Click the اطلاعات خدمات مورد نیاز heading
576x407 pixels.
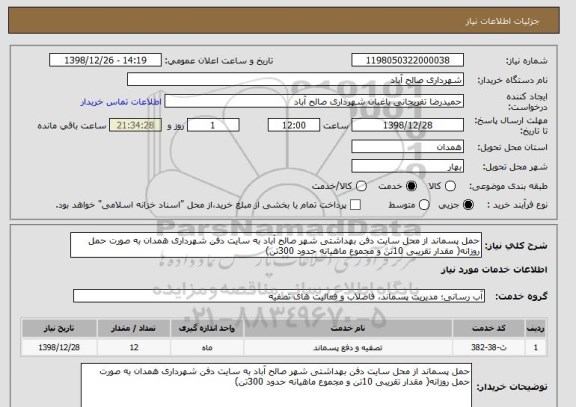point(494,270)
